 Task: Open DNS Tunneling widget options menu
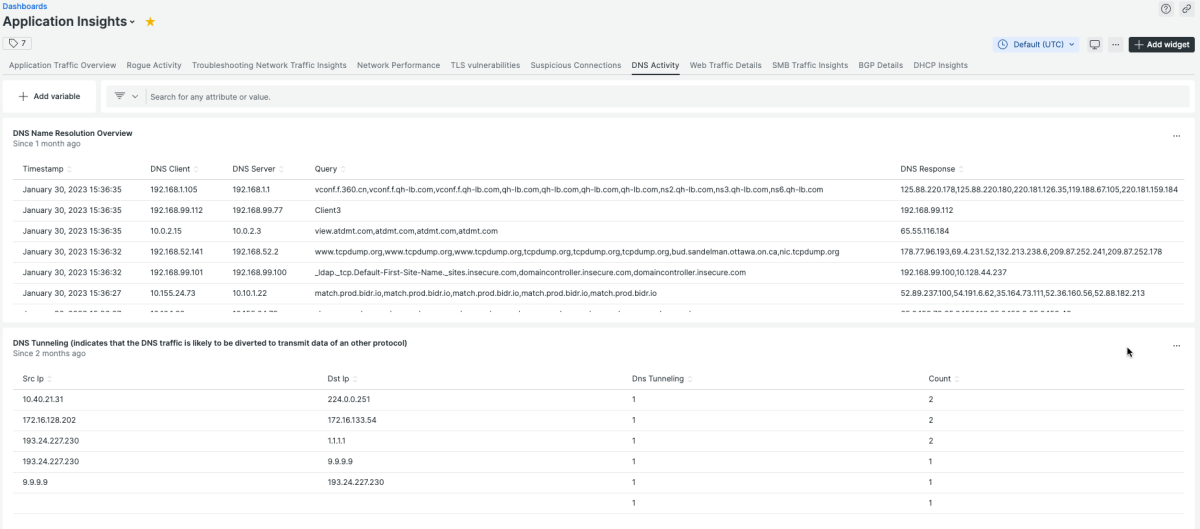pyautogui.click(x=1176, y=346)
